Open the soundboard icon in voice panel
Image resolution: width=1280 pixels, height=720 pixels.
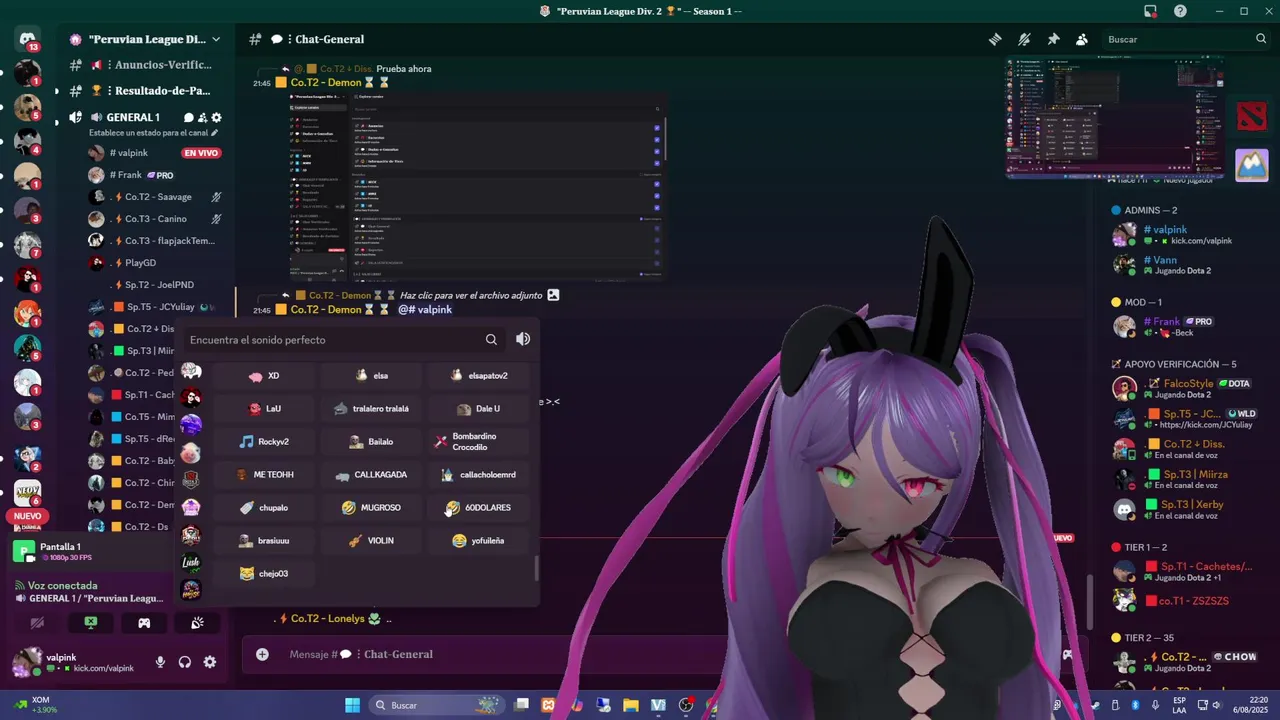tap(198, 623)
